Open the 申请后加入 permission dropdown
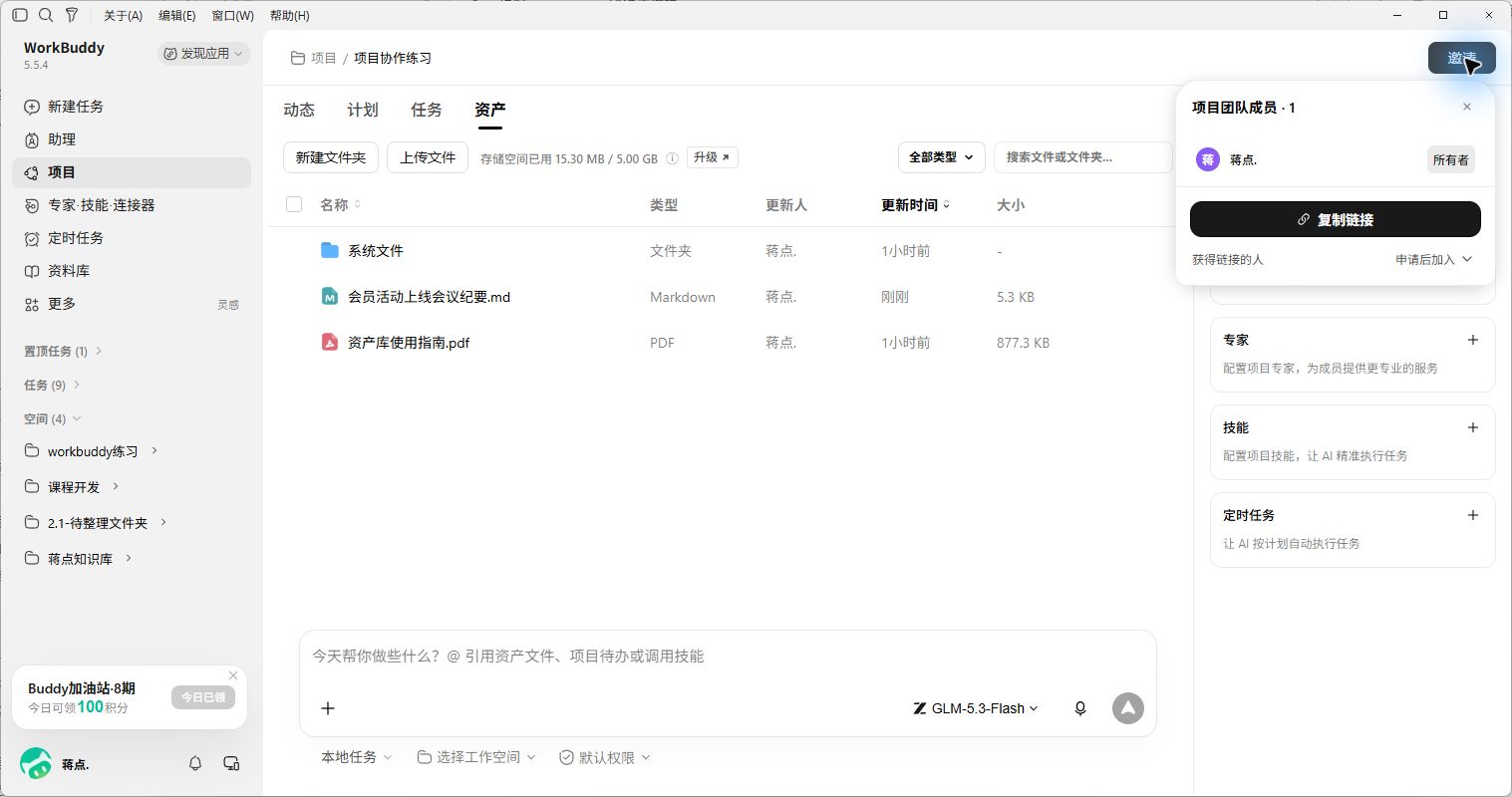Screen dimensions: 1512x797 pyautogui.click(x=1434, y=259)
